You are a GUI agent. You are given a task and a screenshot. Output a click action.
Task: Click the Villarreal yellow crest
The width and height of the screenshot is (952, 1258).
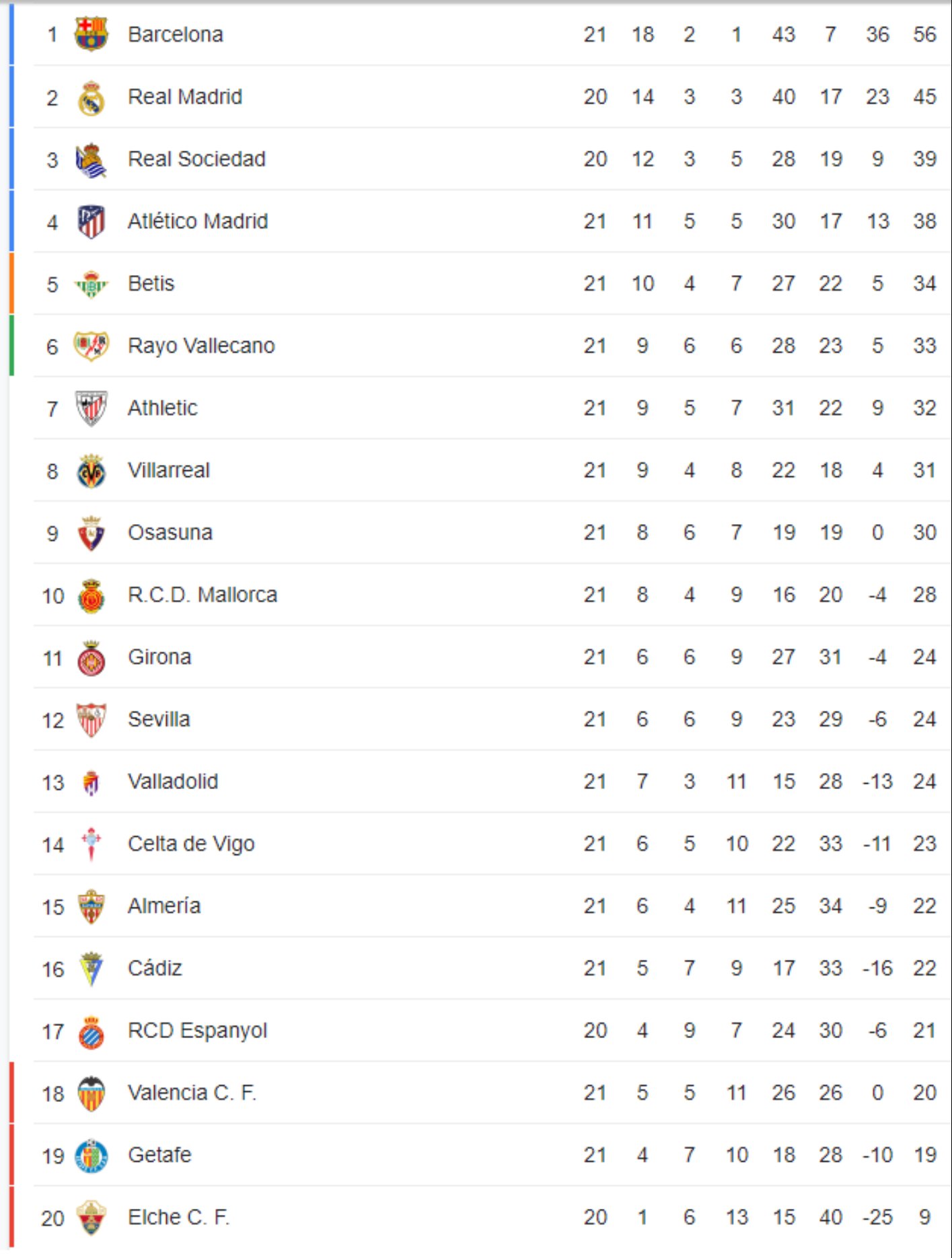click(x=91, y=471)
